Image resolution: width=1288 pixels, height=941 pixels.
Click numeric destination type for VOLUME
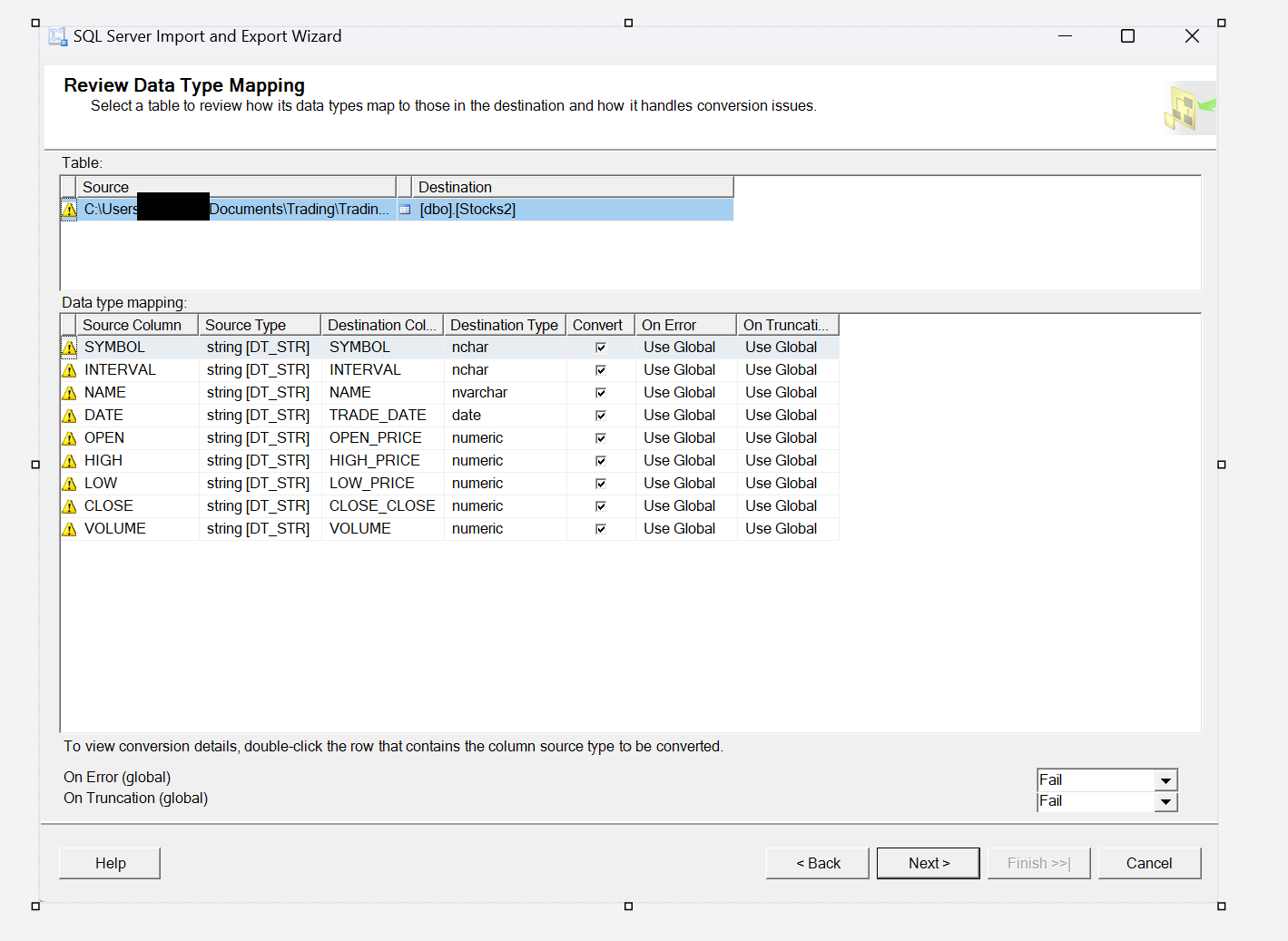tap(505, 529)
